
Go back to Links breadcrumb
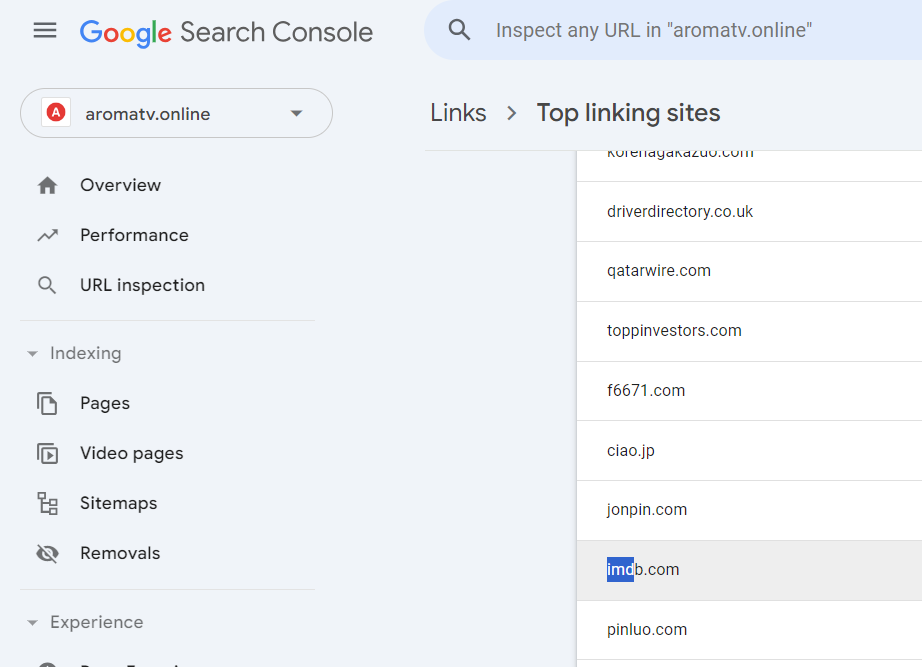pyautogui.click(x=458, y=113)
